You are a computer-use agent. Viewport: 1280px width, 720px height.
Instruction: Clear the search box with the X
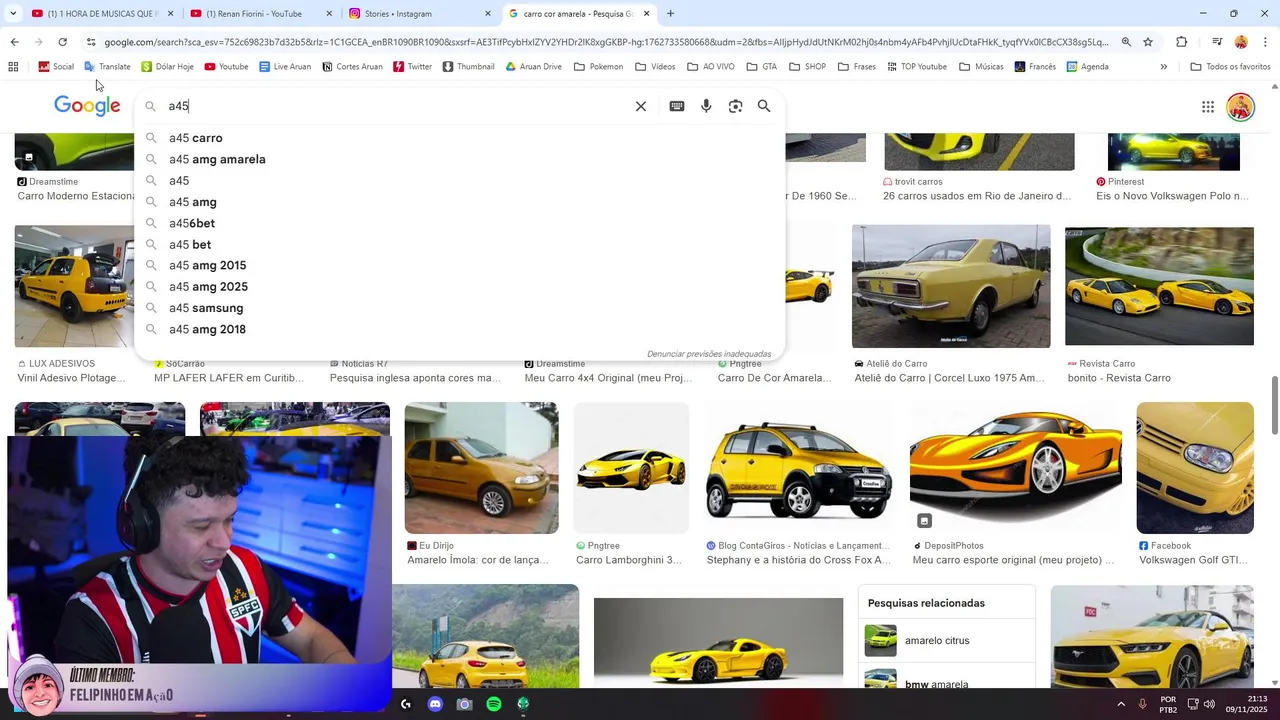(x=641, y=106)
